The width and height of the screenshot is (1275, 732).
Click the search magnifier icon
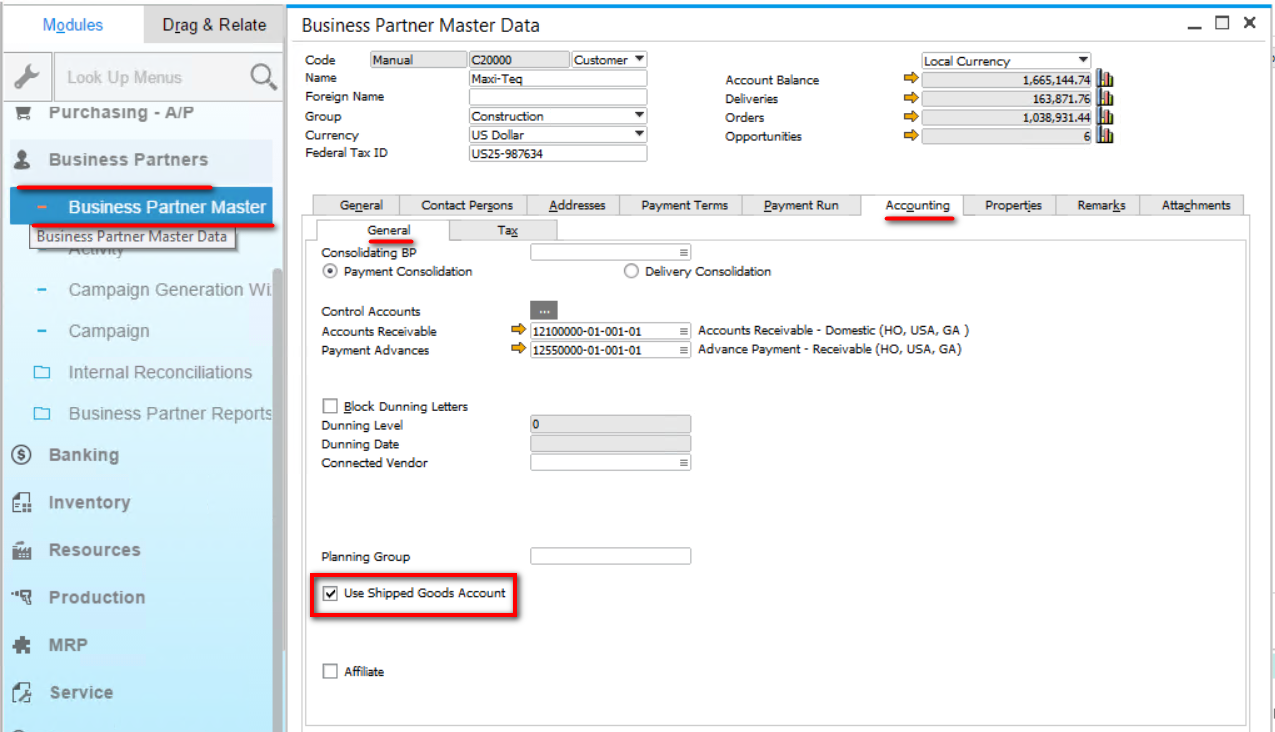click(x=262, y=77)
